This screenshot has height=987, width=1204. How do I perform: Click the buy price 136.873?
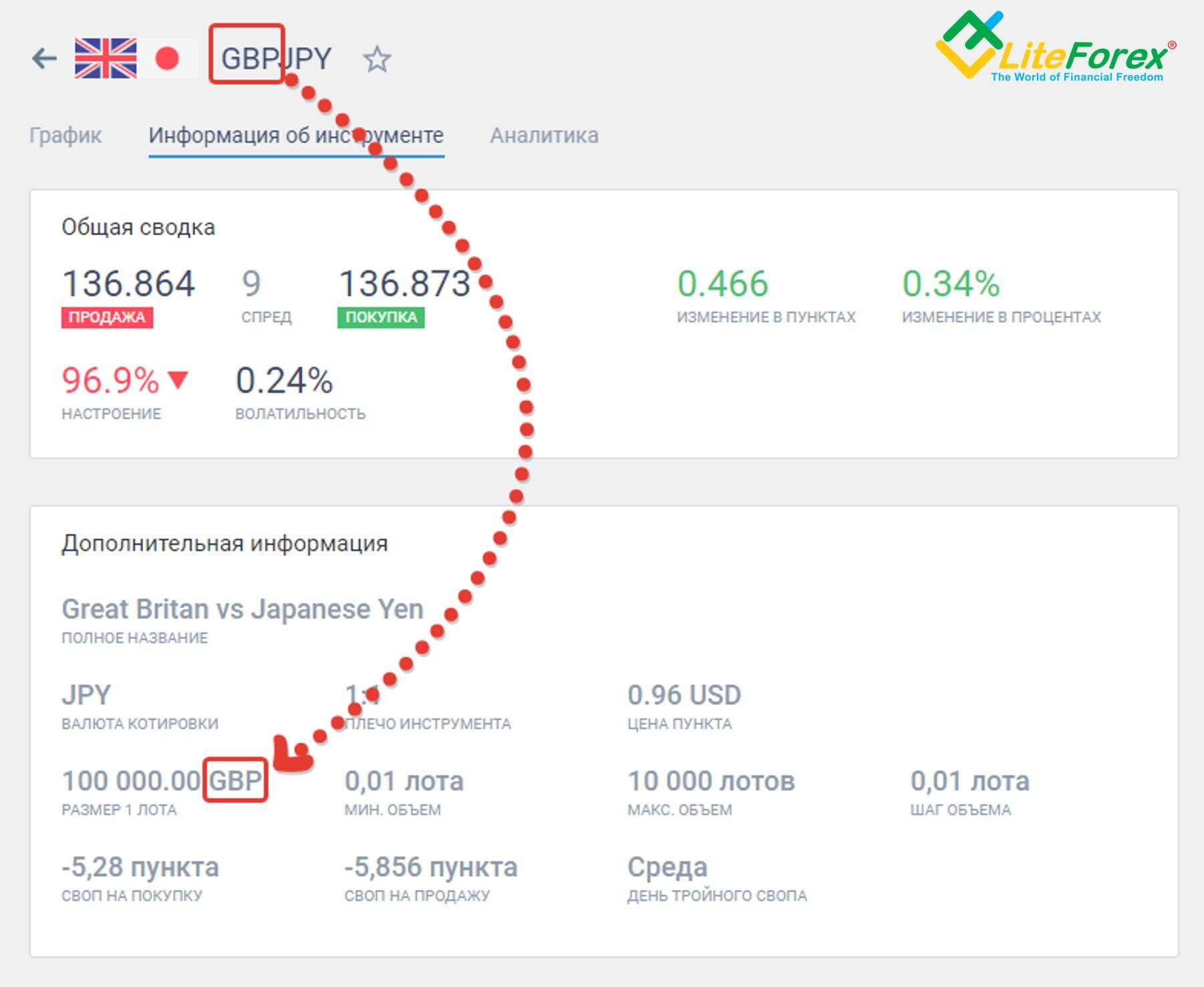[x=405, y=284]
